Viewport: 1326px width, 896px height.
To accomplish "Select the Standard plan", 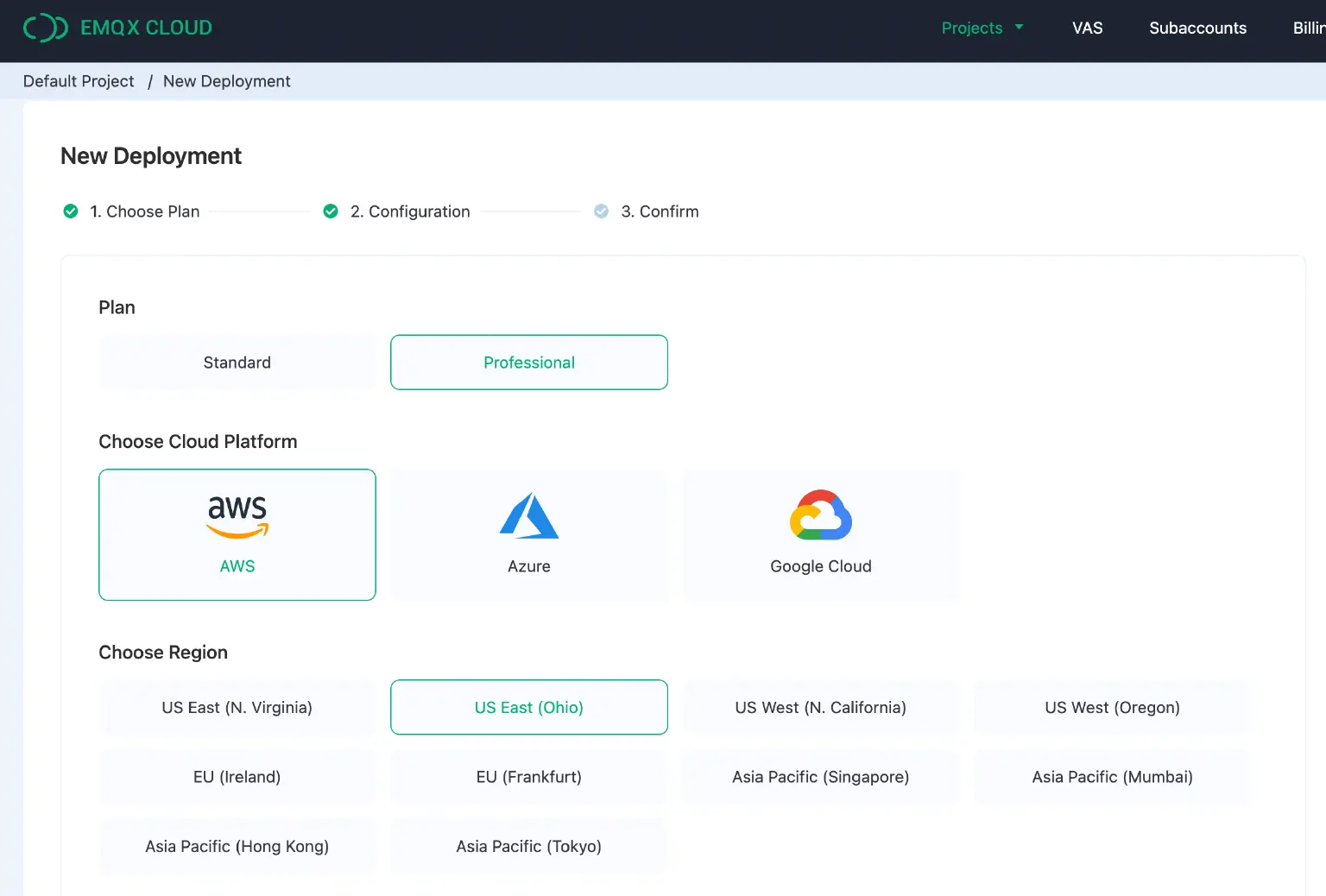I will click(237, 363).
